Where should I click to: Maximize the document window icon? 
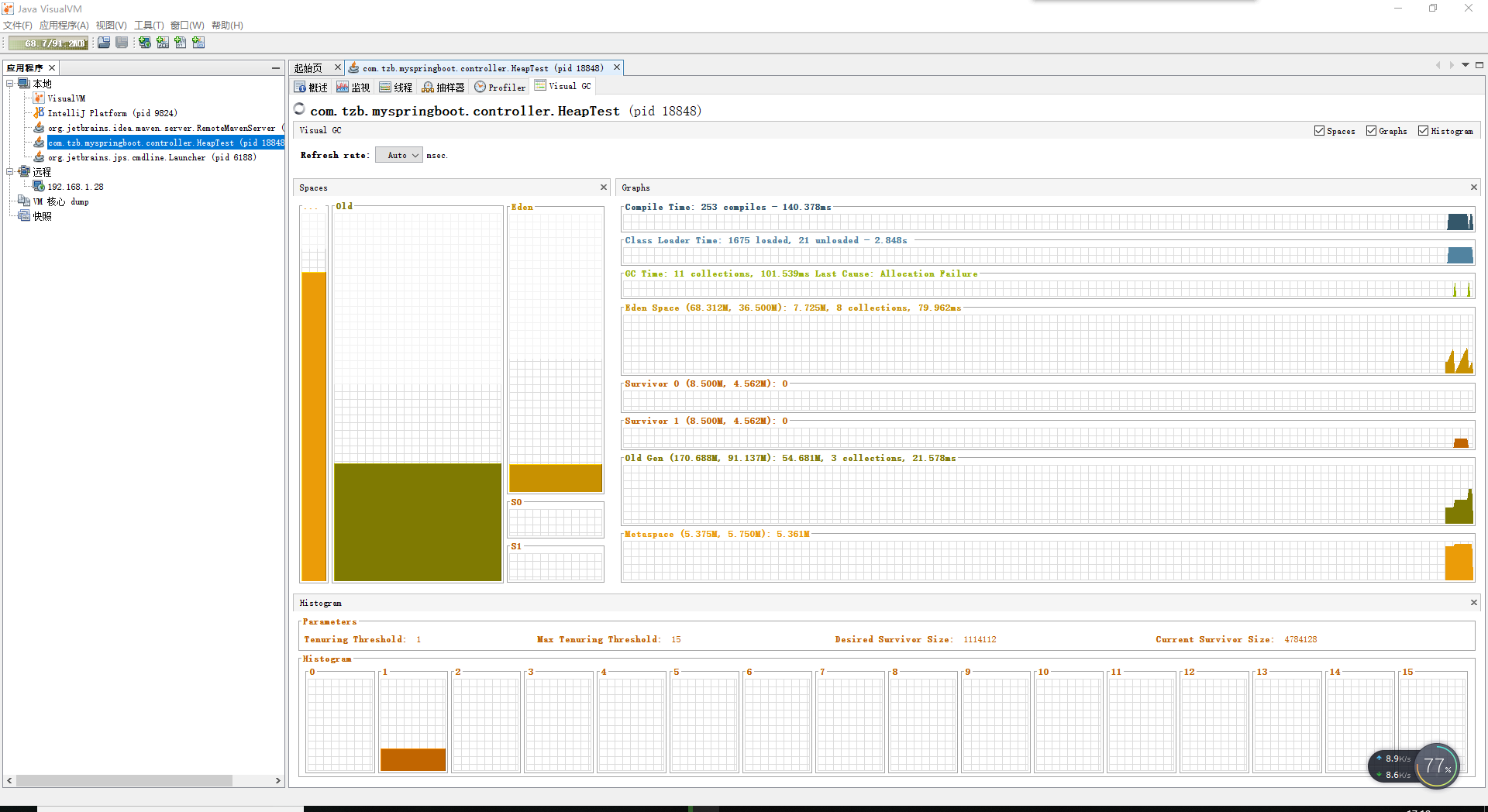pyautogui.click(x=1479, y=65)
